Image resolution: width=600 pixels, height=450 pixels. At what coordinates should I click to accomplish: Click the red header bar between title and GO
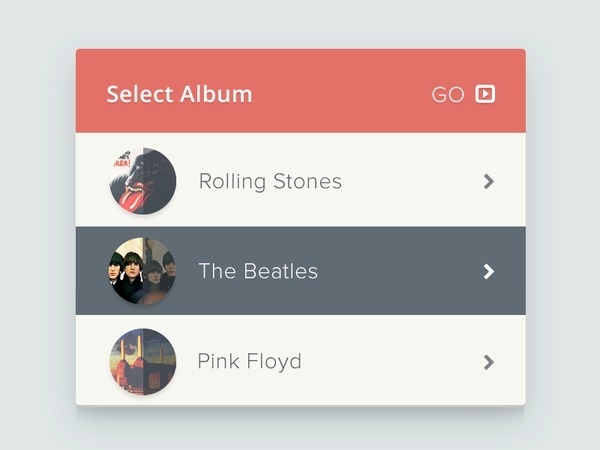point(341,92)
